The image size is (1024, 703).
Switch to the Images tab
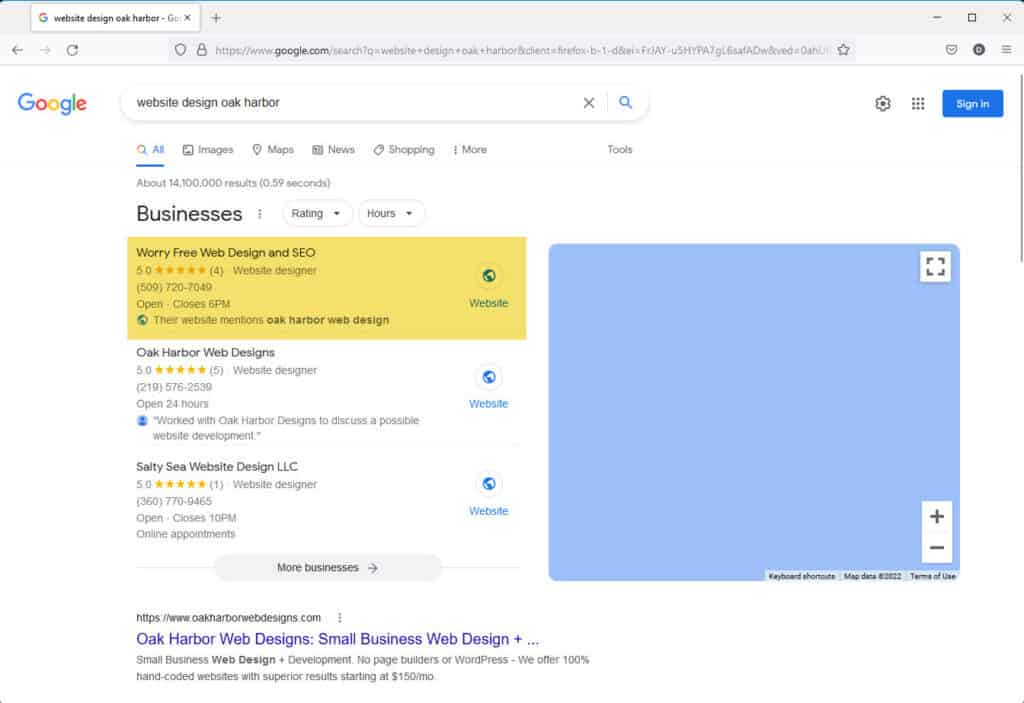click(x=208, y=150)
